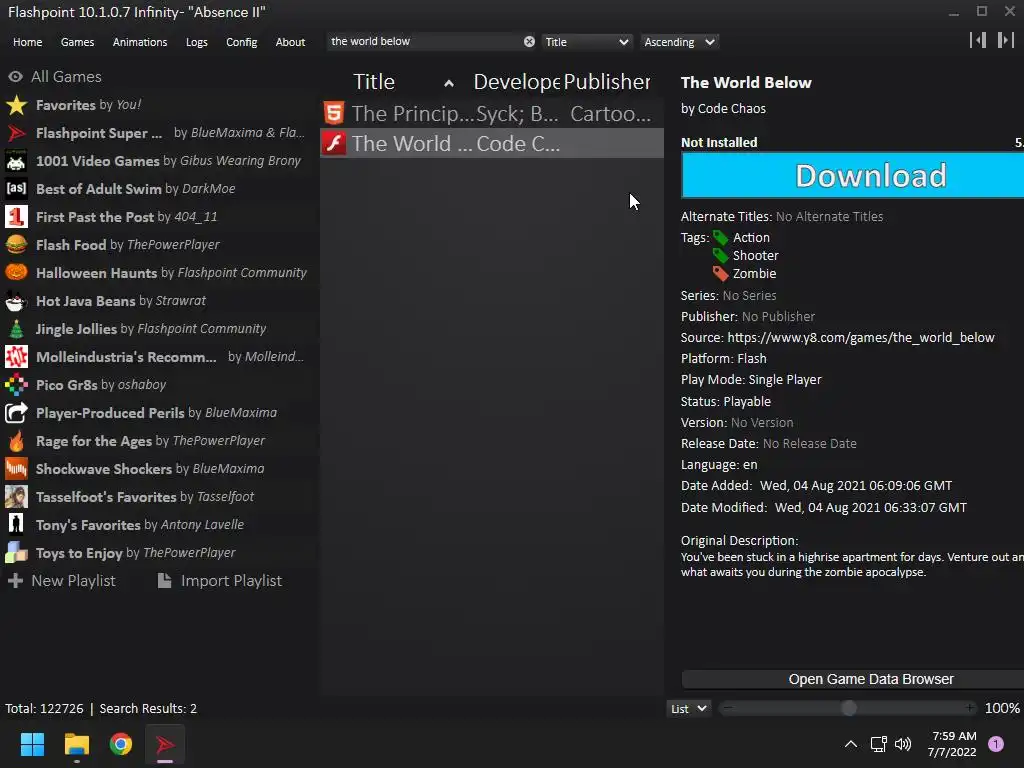Click the Pico Gr8s playlist icon
The height and width of the screenshot is (768, 1024).
tap(16, 385)
